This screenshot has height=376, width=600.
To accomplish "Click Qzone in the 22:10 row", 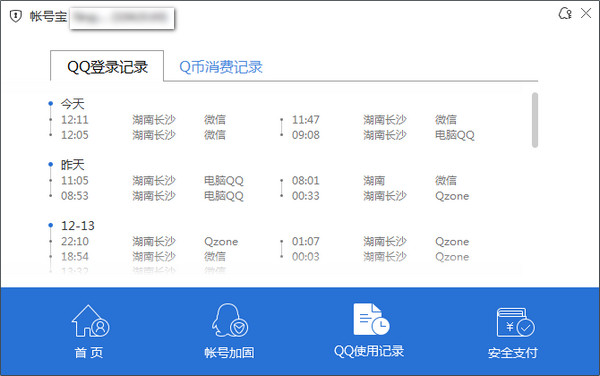I will click(221, 241).
